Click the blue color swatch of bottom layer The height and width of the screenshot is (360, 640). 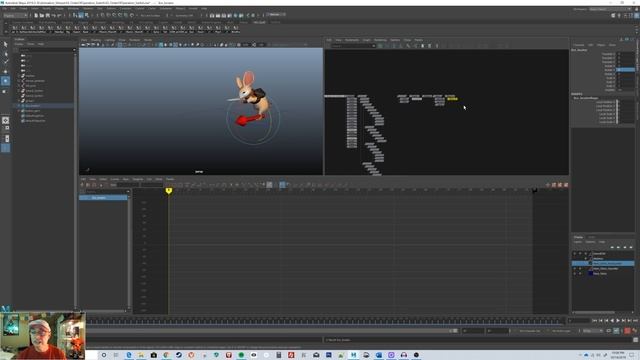pos(590,273)
